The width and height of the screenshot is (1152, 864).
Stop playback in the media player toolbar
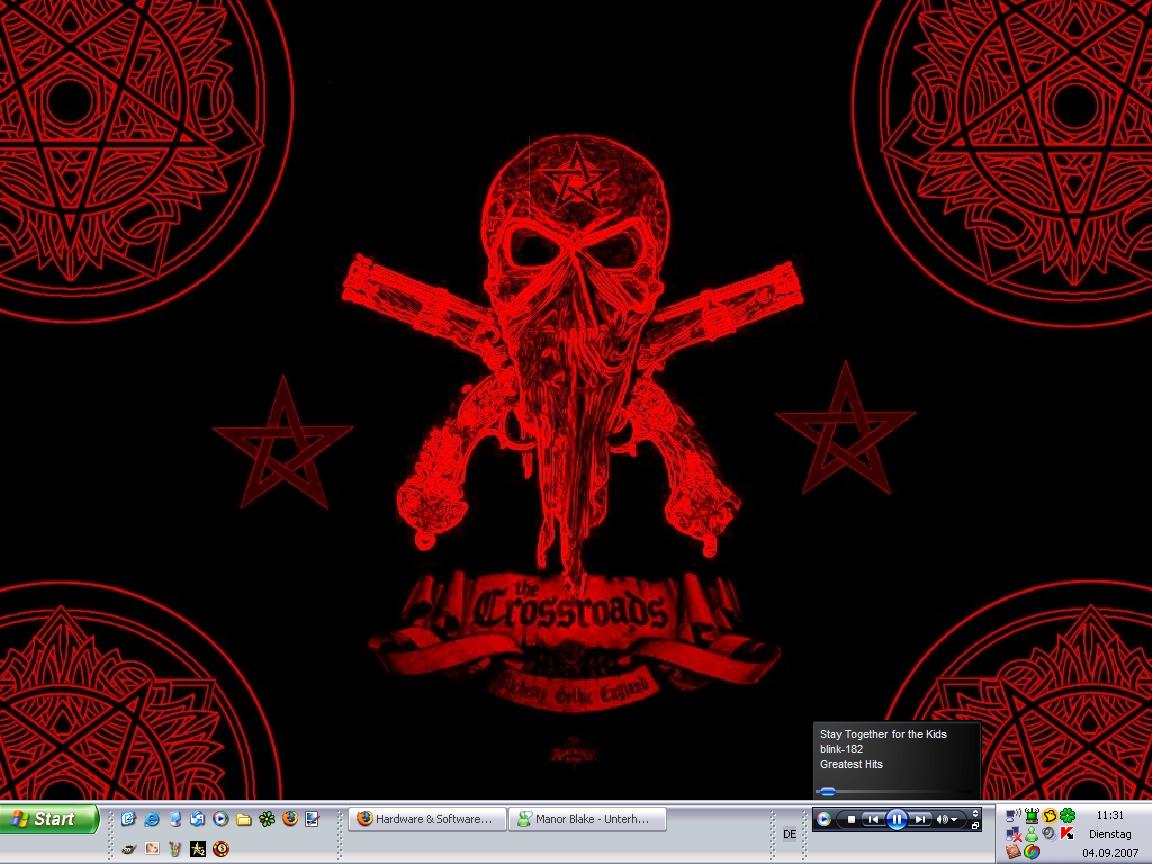pos(851,819)
